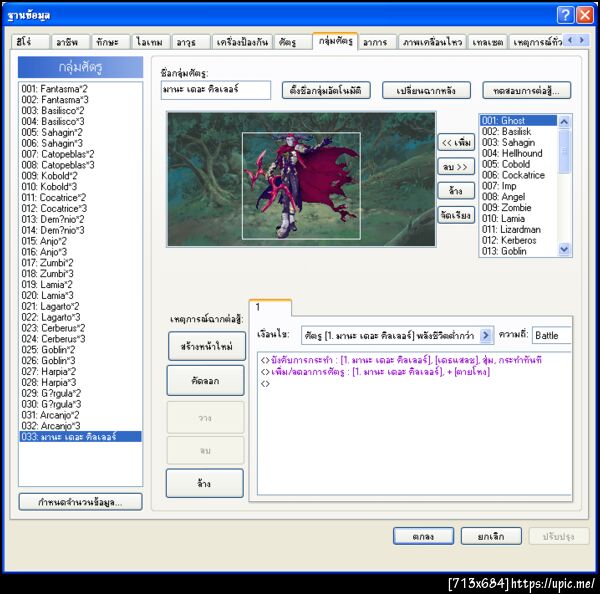
Task: Click the ล้าง clear event page button
Action: (x=205, y=483)
